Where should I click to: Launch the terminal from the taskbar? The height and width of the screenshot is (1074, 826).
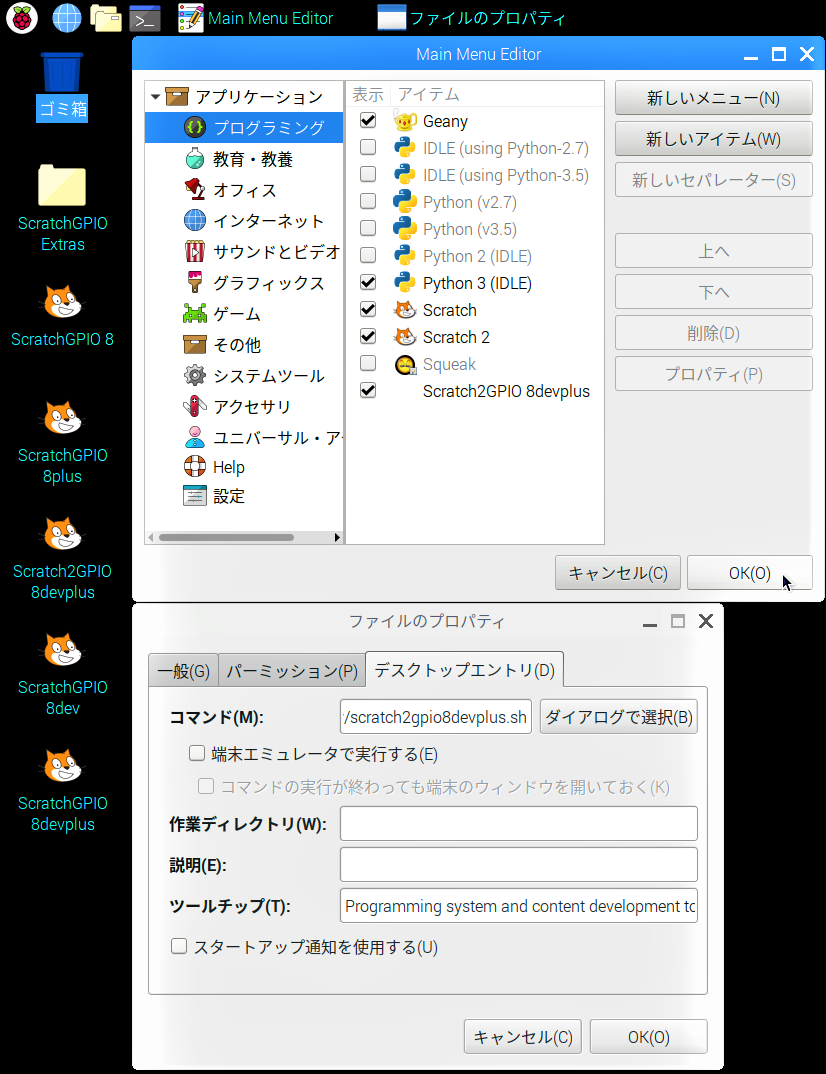(x=145, y=18)
